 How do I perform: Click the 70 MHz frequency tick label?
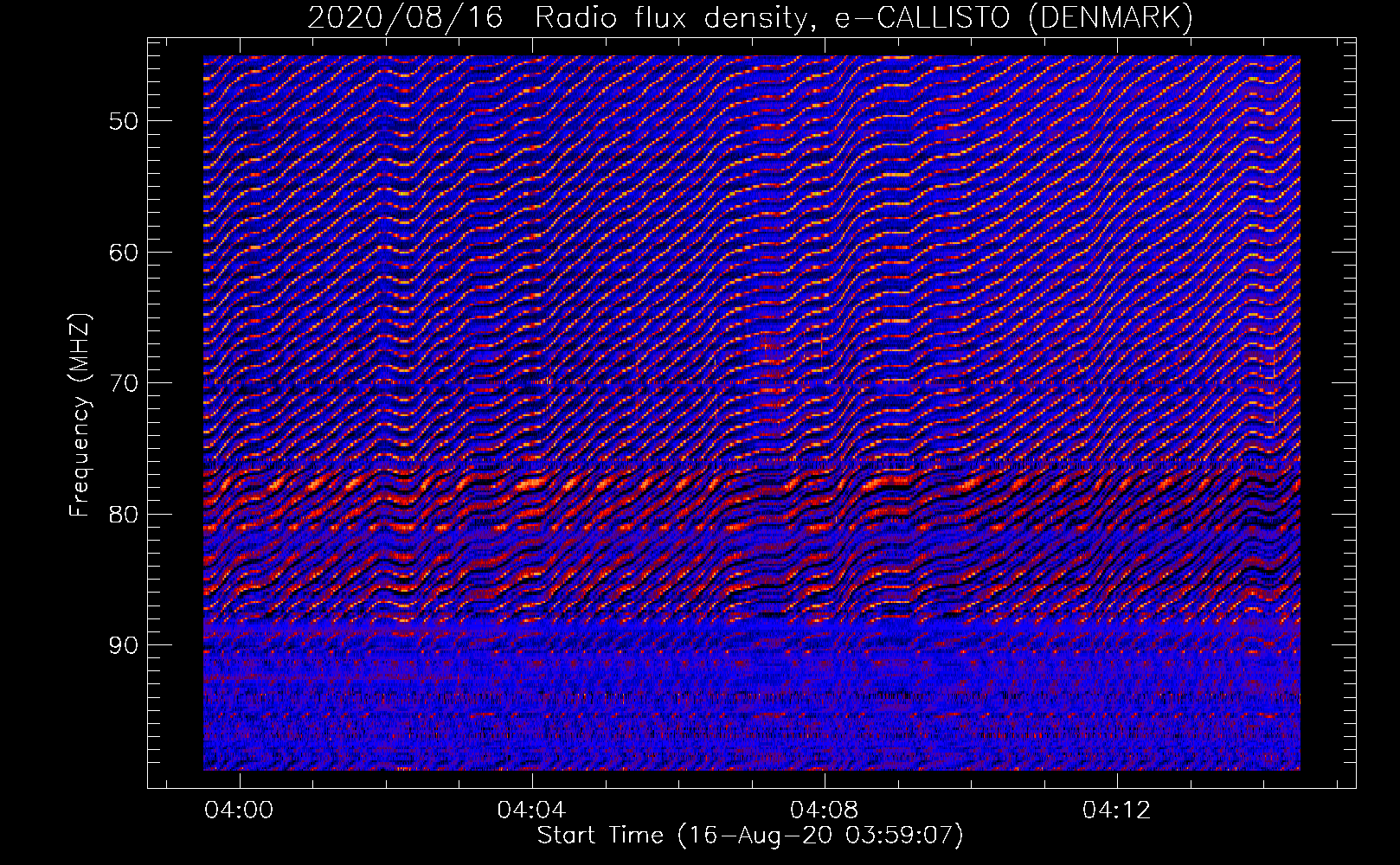point(123,383)
